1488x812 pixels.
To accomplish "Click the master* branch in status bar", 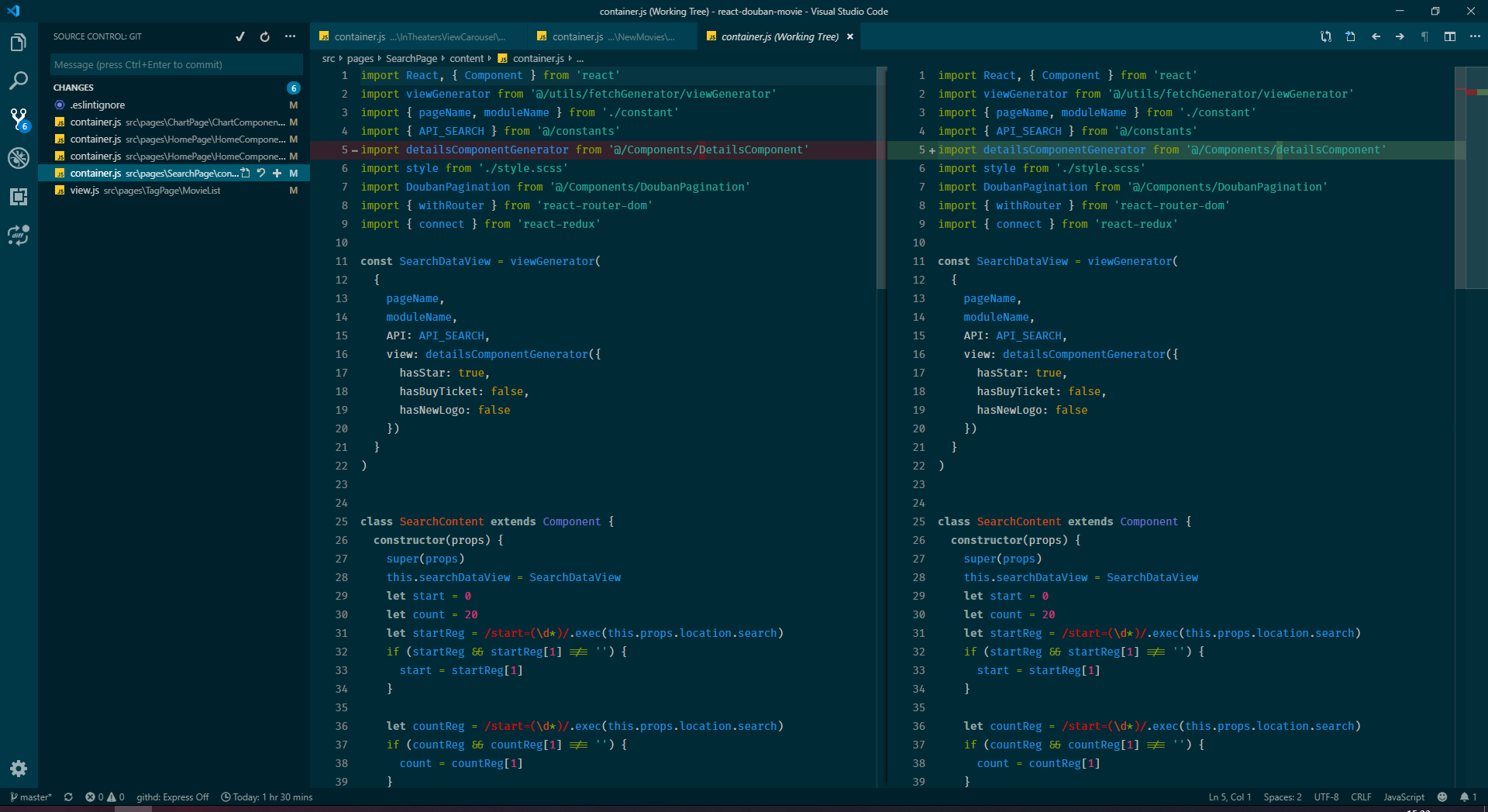I will coord(31,797).
